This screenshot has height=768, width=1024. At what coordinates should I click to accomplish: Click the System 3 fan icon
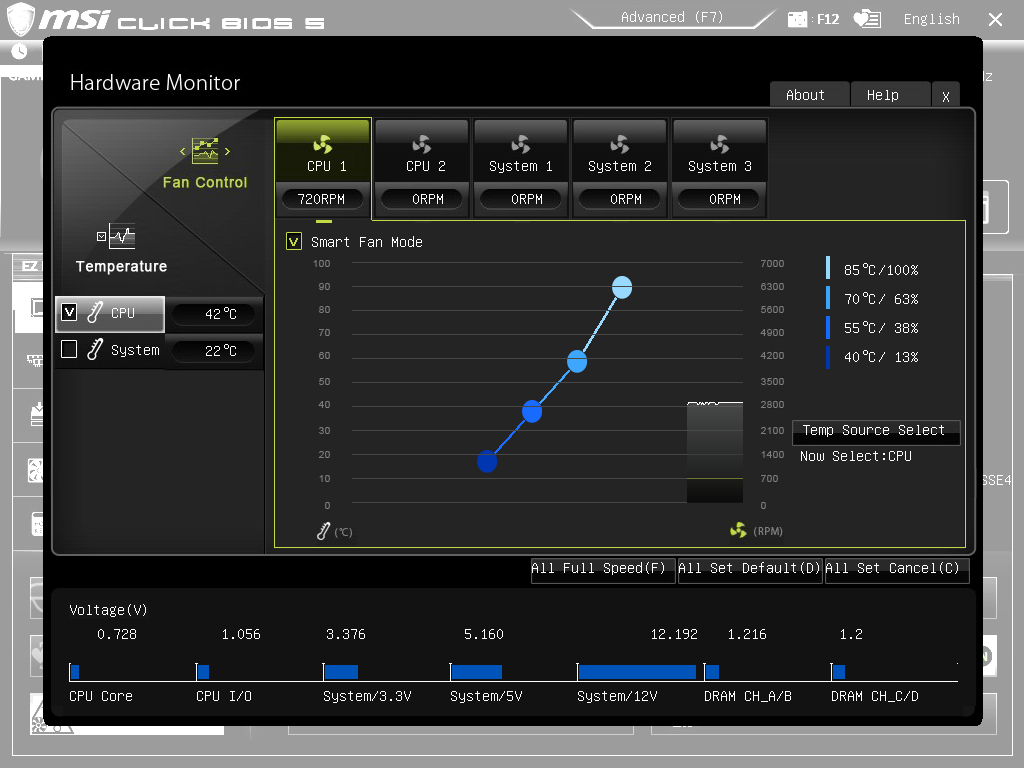click(720, 144)
